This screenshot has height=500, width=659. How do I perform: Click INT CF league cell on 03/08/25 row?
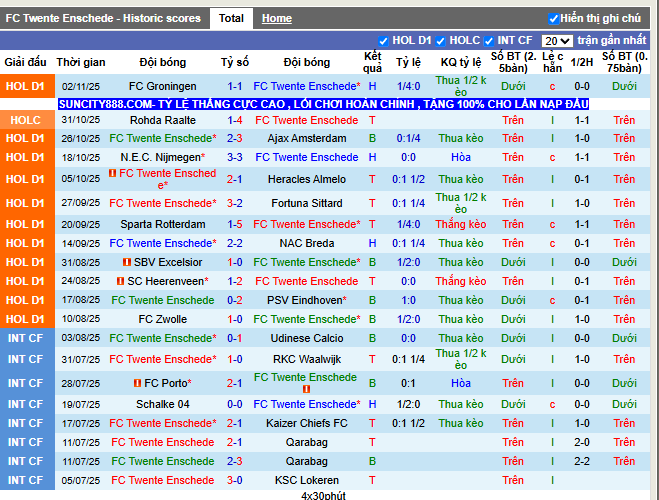[x=27, y=338]
